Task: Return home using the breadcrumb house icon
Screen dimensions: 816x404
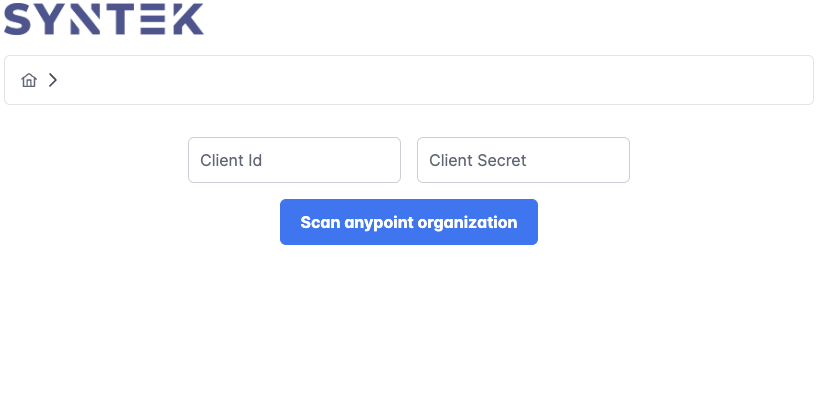Action: point(29,80)
